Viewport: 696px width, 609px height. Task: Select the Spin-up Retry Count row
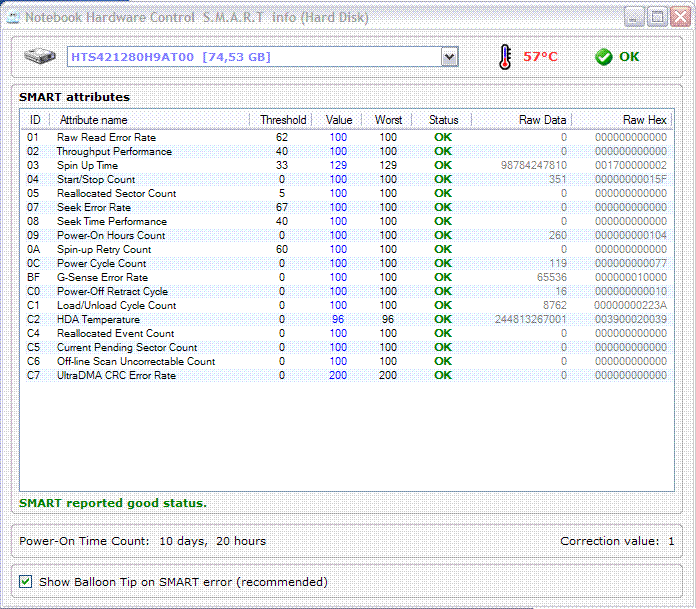pyautogui.click(x=347, y=249)
